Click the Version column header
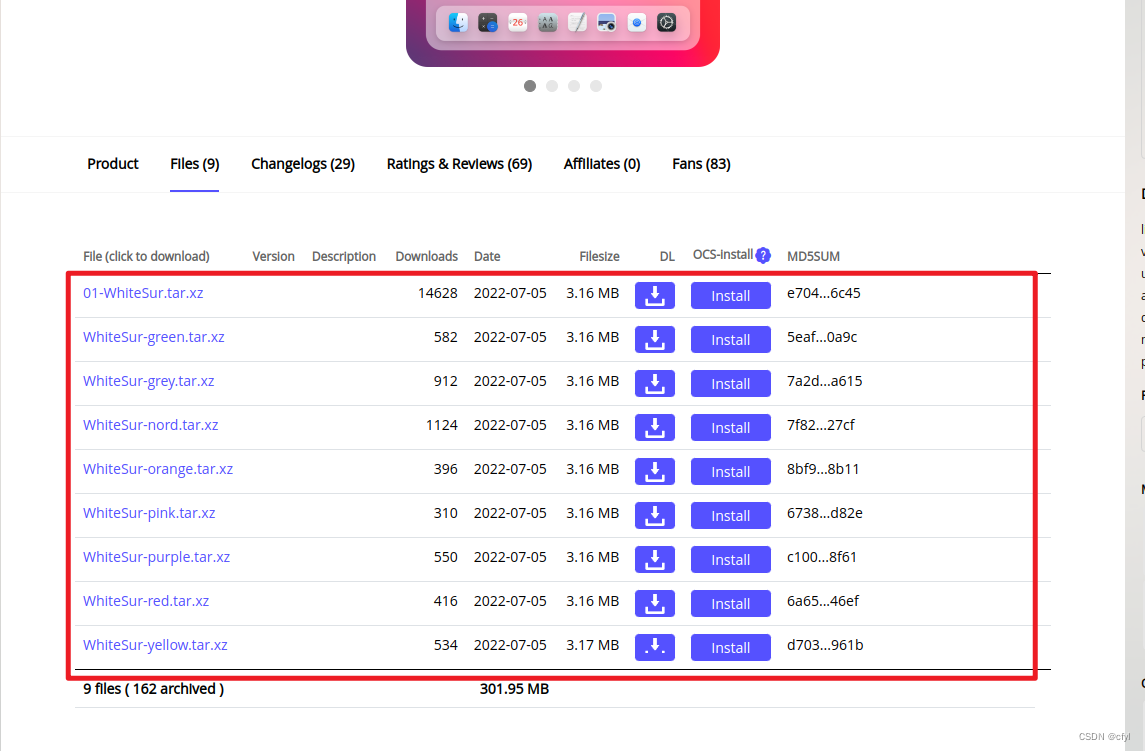 click(273, 256)
